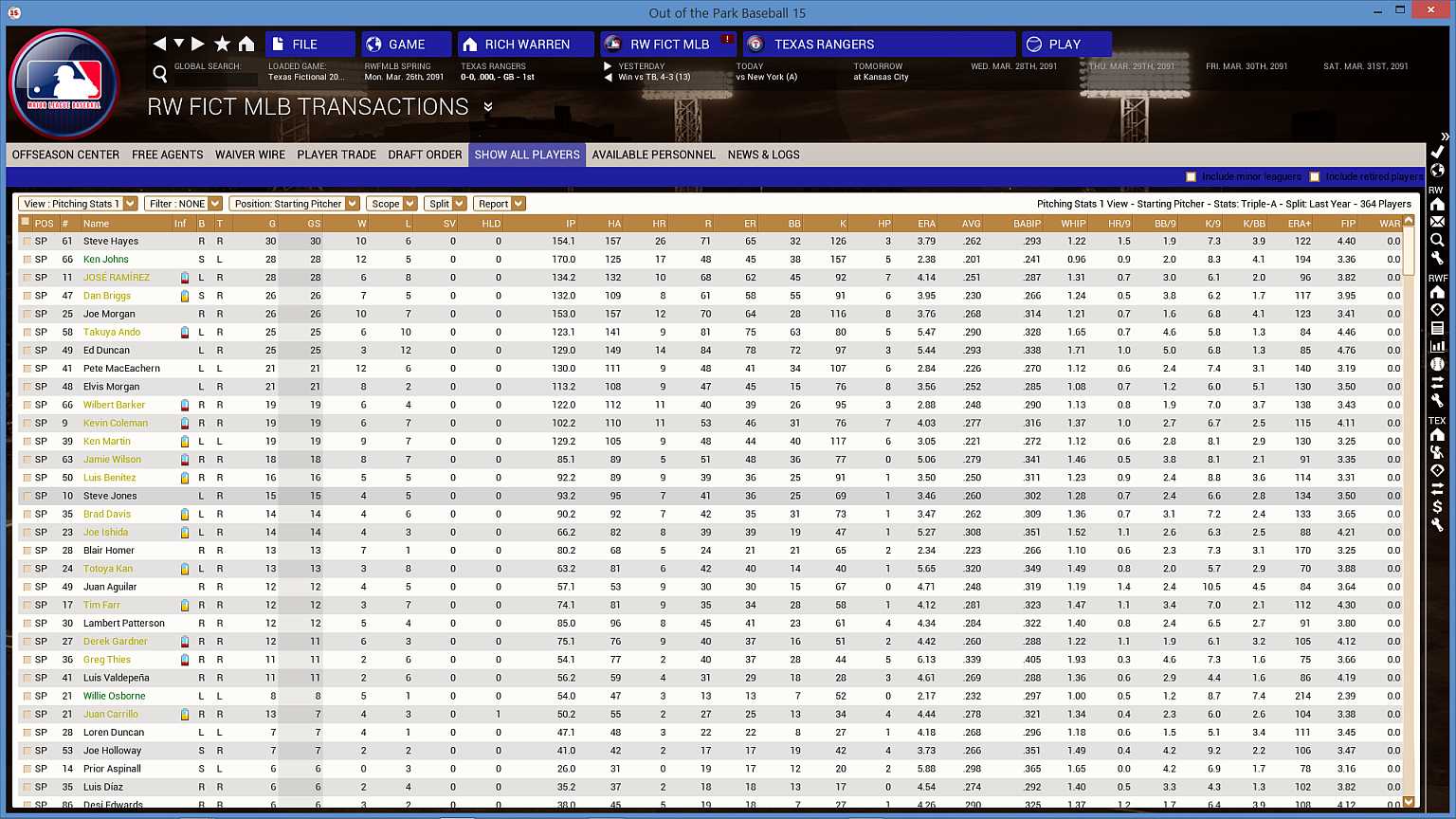
Task: Go back with the left arrow
Action: coord(159,44)
